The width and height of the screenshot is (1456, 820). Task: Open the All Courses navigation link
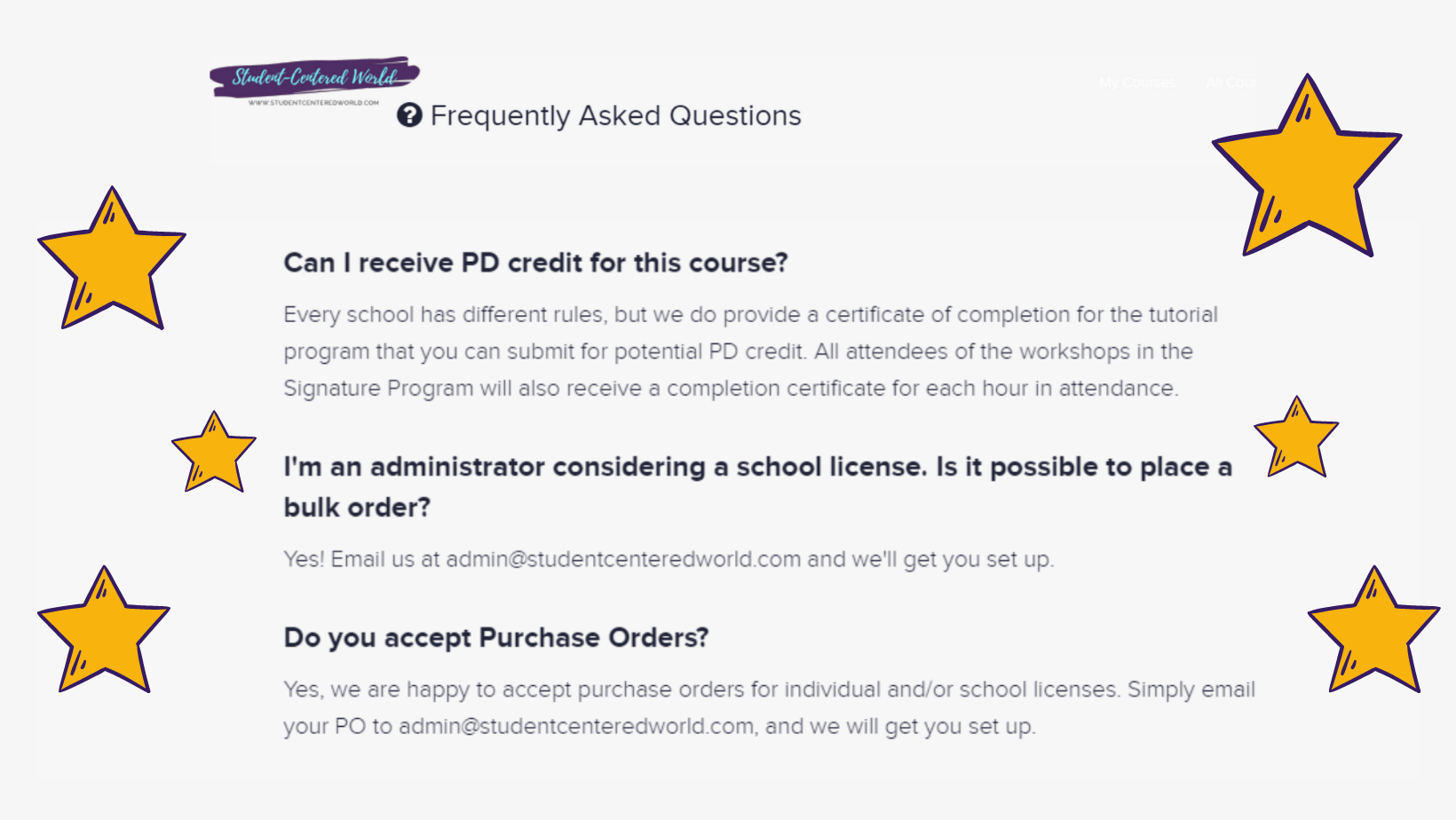[1231, 83]
